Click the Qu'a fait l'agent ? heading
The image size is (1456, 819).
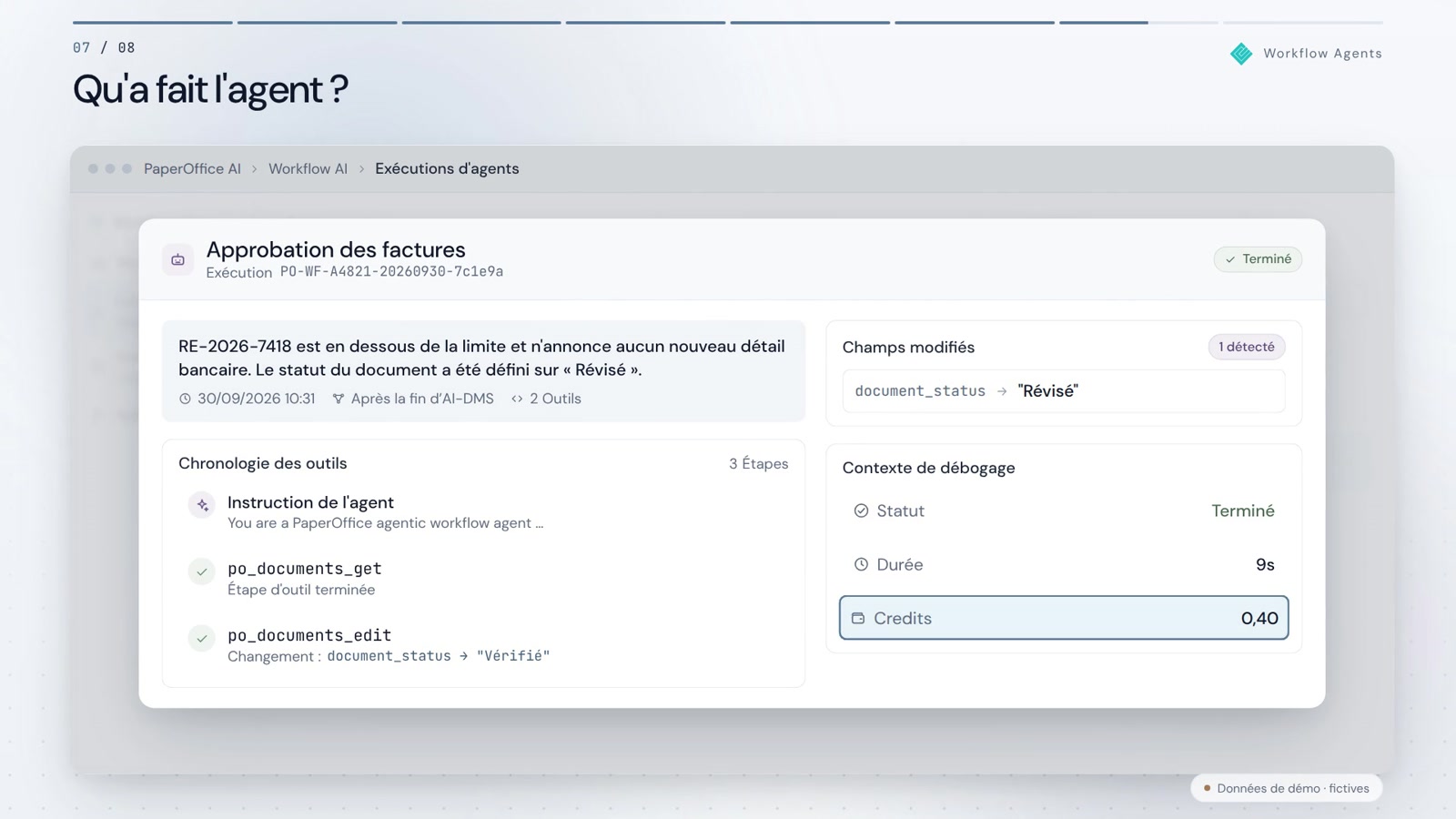(x=210, y=89)
